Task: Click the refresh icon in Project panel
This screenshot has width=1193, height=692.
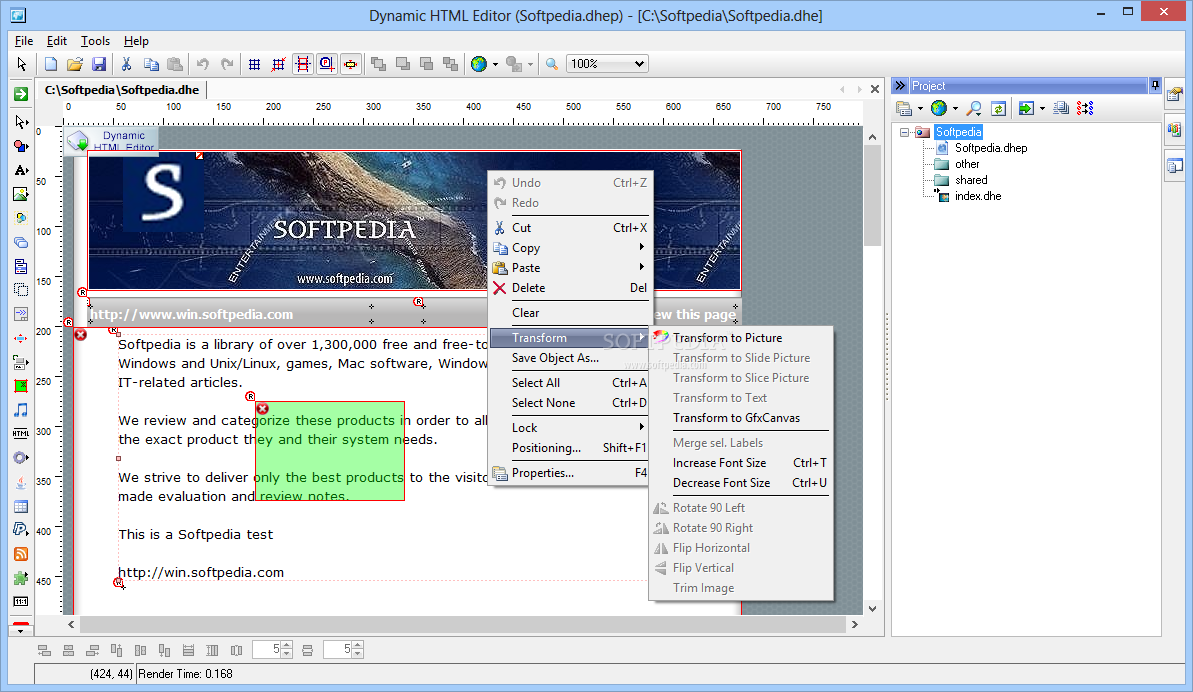Action: pyautogui.click(x=998, y=109)
